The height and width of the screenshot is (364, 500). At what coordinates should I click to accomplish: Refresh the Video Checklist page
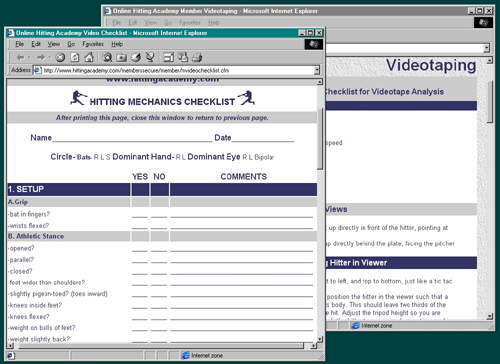tap(75, 58)
